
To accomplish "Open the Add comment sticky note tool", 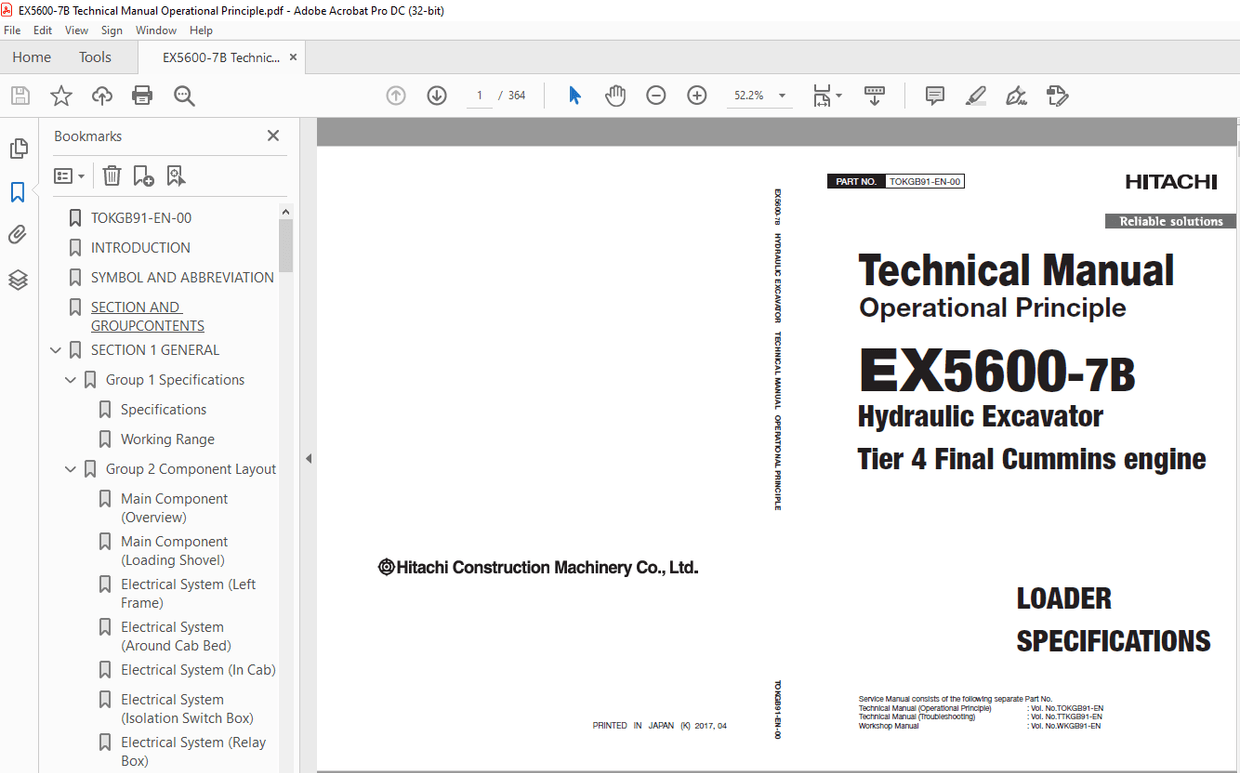I will pos(935,96).
